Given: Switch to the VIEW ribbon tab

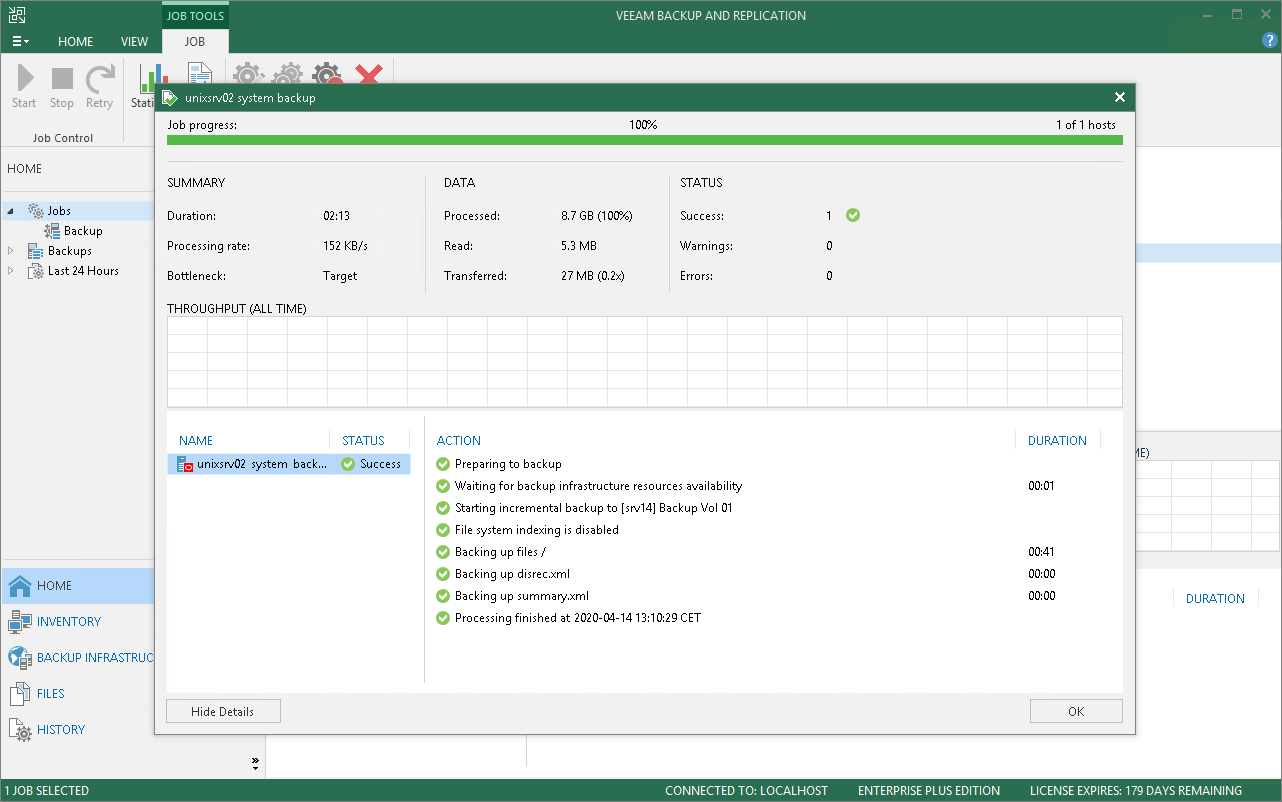Looking at the screenshot, I should point(135,42).
